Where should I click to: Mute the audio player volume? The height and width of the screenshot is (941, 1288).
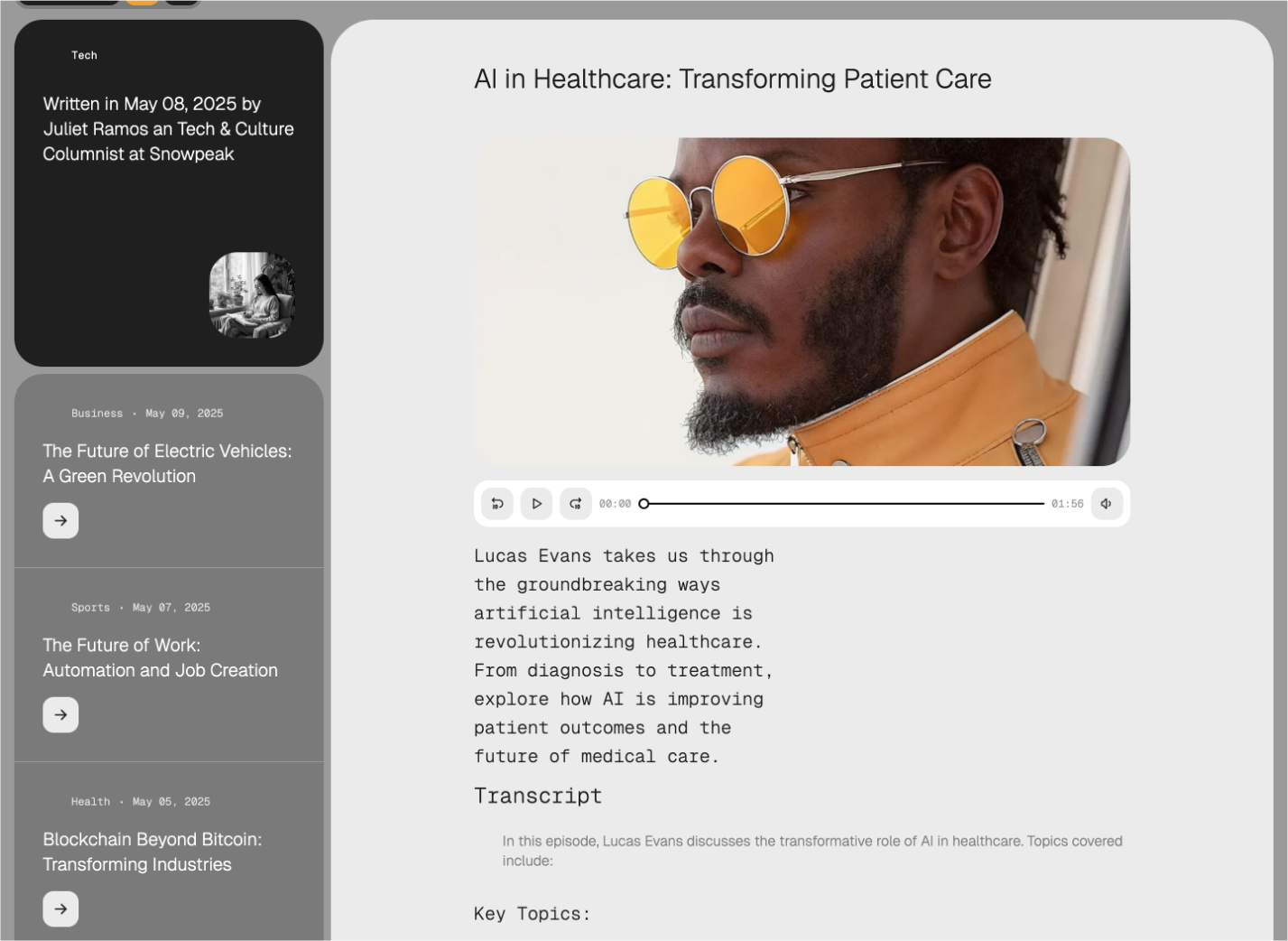[1107, 504]
